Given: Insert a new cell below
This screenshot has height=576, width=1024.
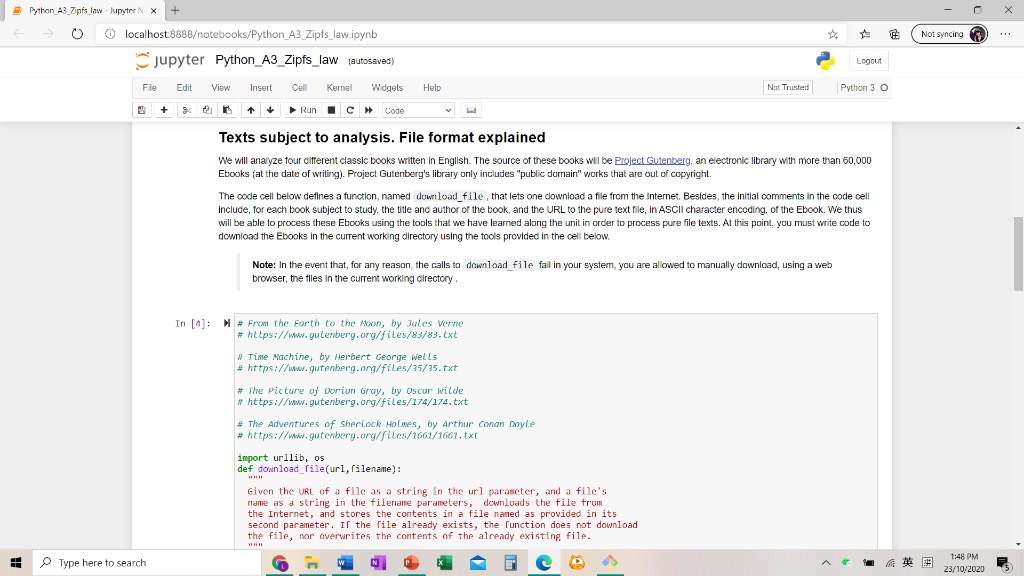Looking at the screenshot, I should click(x=164, y=110).
